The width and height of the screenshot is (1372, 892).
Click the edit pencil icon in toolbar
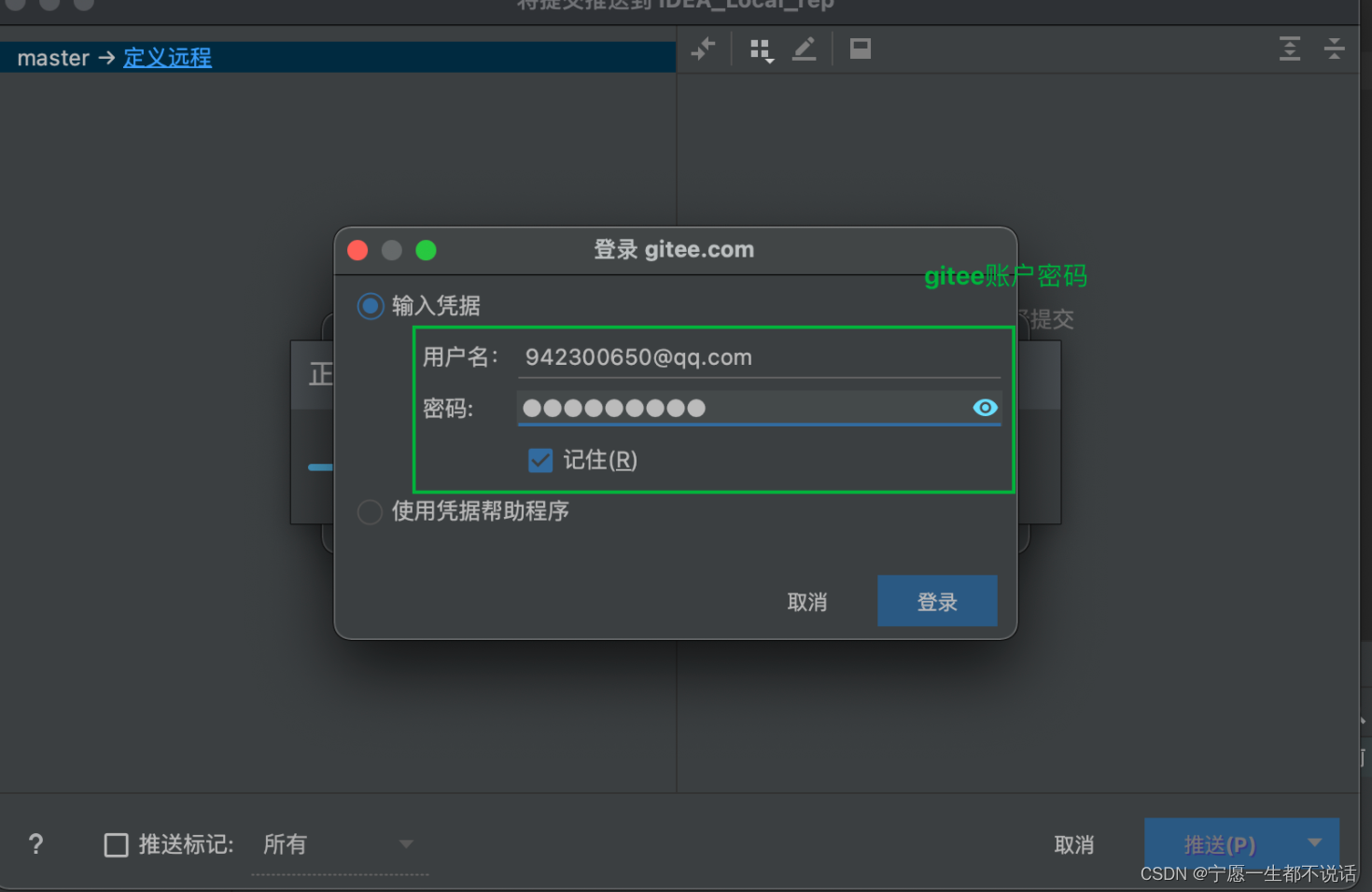point(804,49)
